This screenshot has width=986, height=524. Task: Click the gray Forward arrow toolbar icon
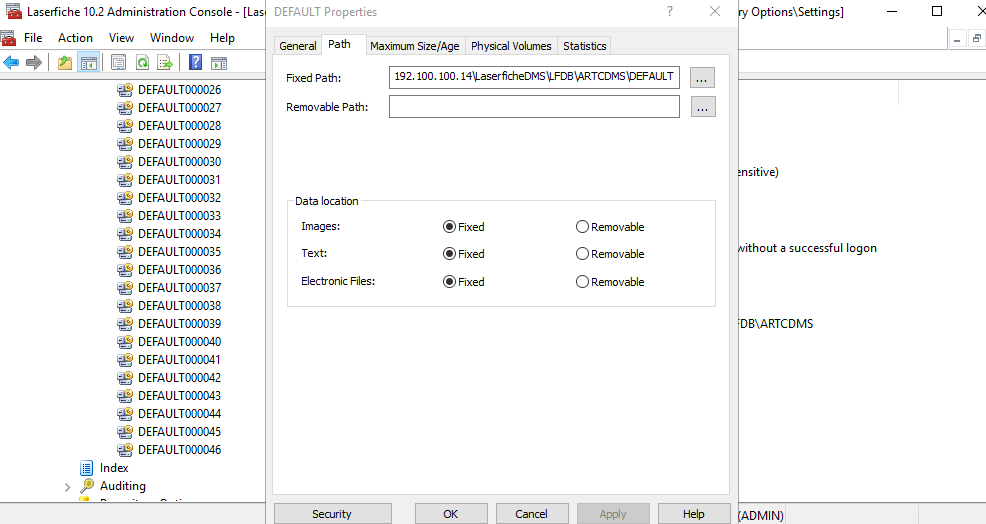click(x=34, y=62)
